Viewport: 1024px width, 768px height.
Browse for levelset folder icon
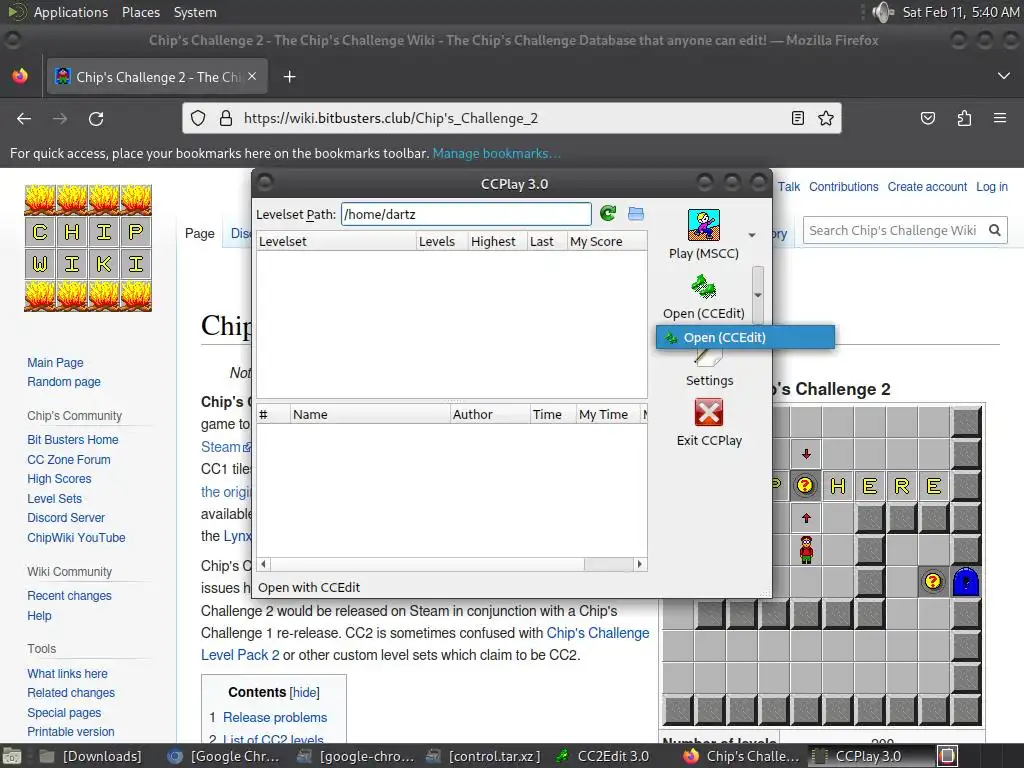pyautogui.click(x=635, y=214)
